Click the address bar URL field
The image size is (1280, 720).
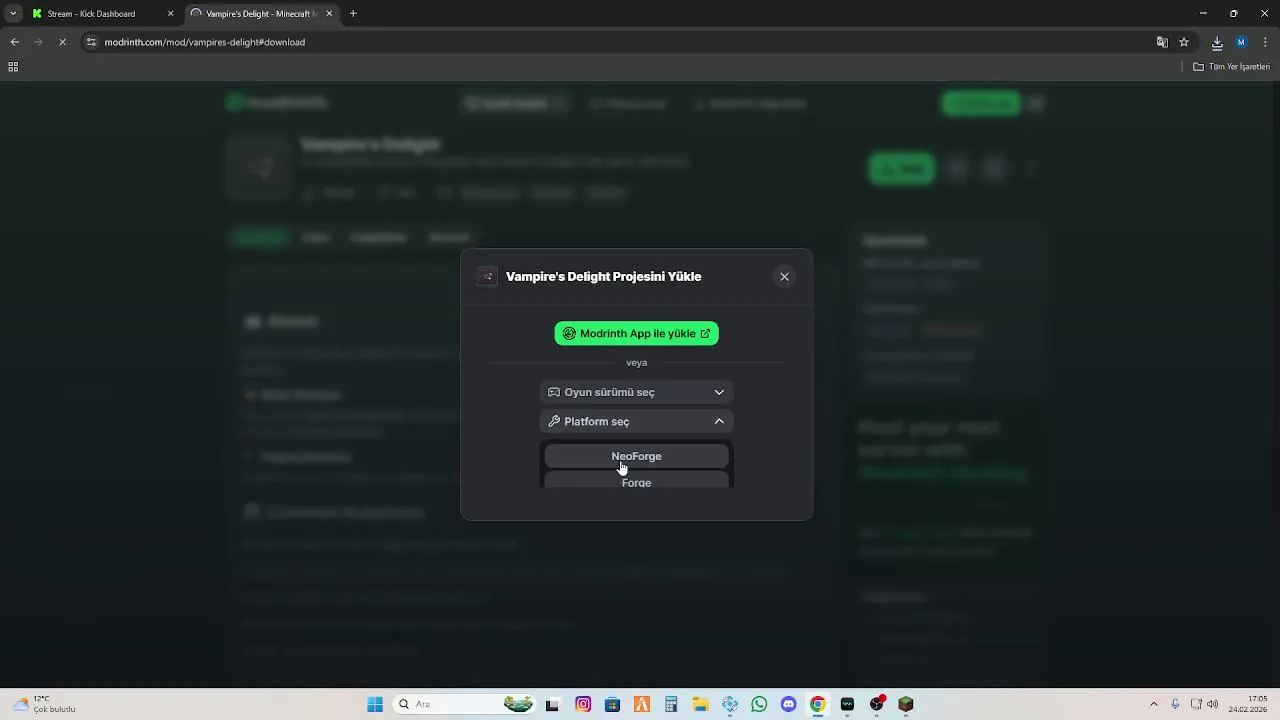(620, 42)
